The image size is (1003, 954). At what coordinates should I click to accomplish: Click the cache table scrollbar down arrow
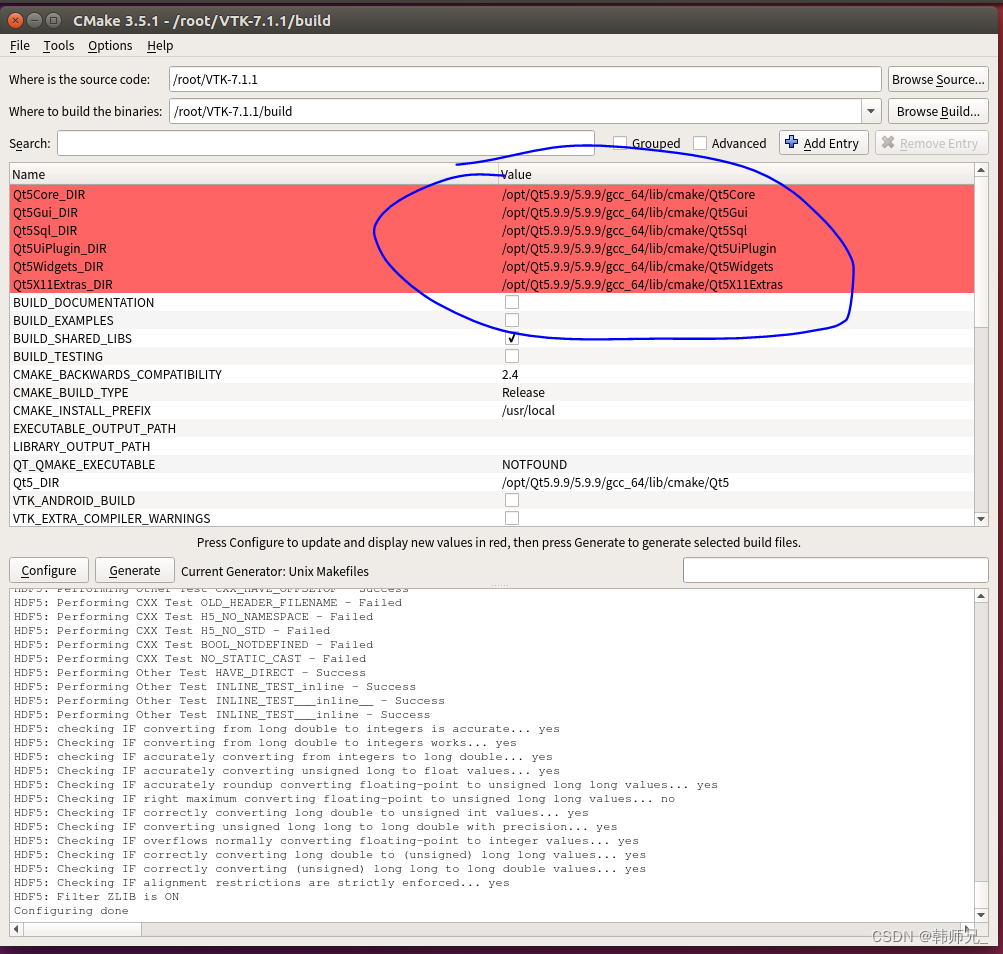pos(981,518)
